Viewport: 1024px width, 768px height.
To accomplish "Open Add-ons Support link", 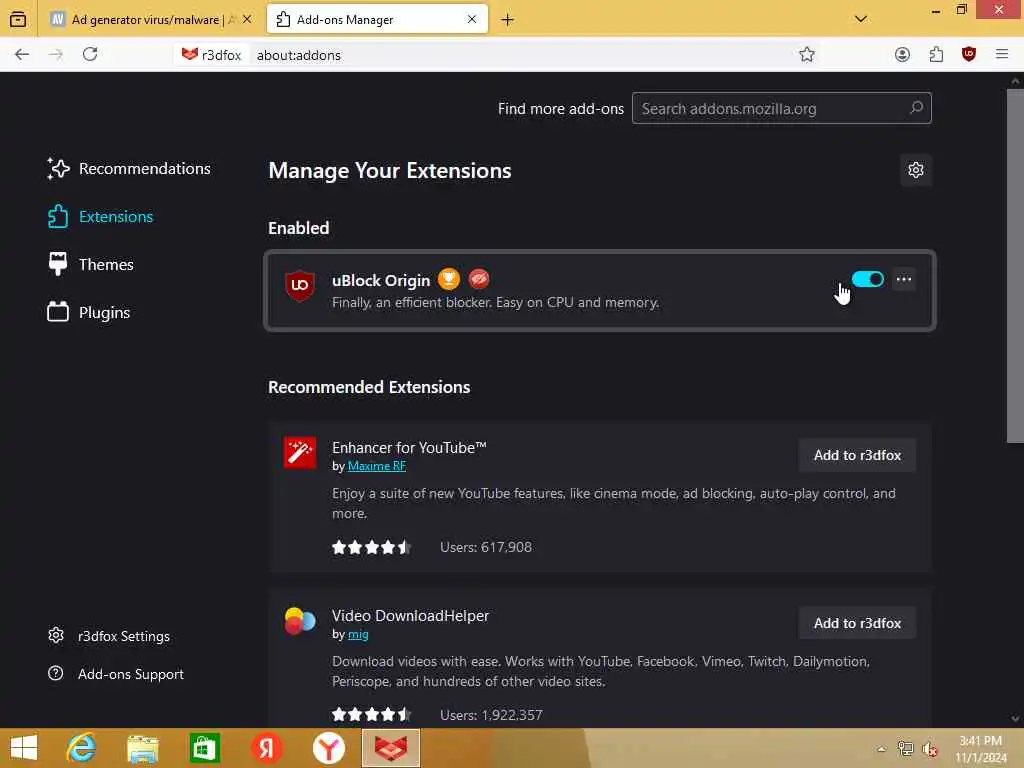I will [116, 674].
